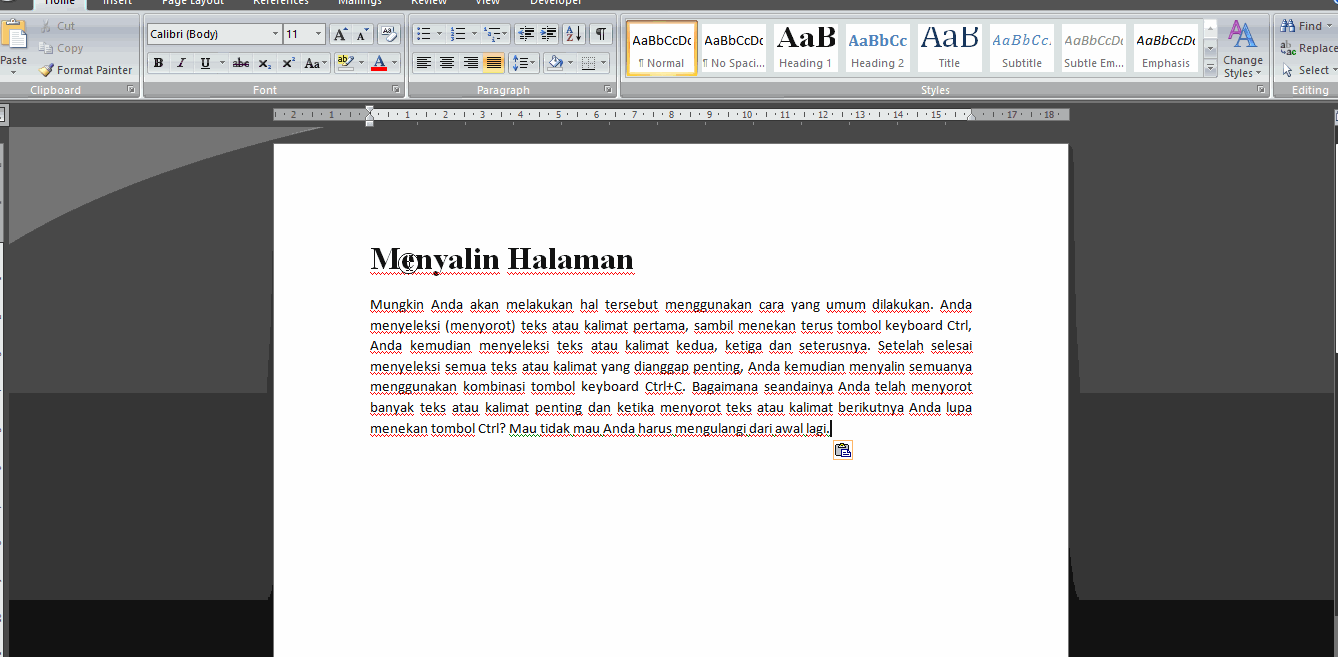Apply the Heading 1 style

806,47
